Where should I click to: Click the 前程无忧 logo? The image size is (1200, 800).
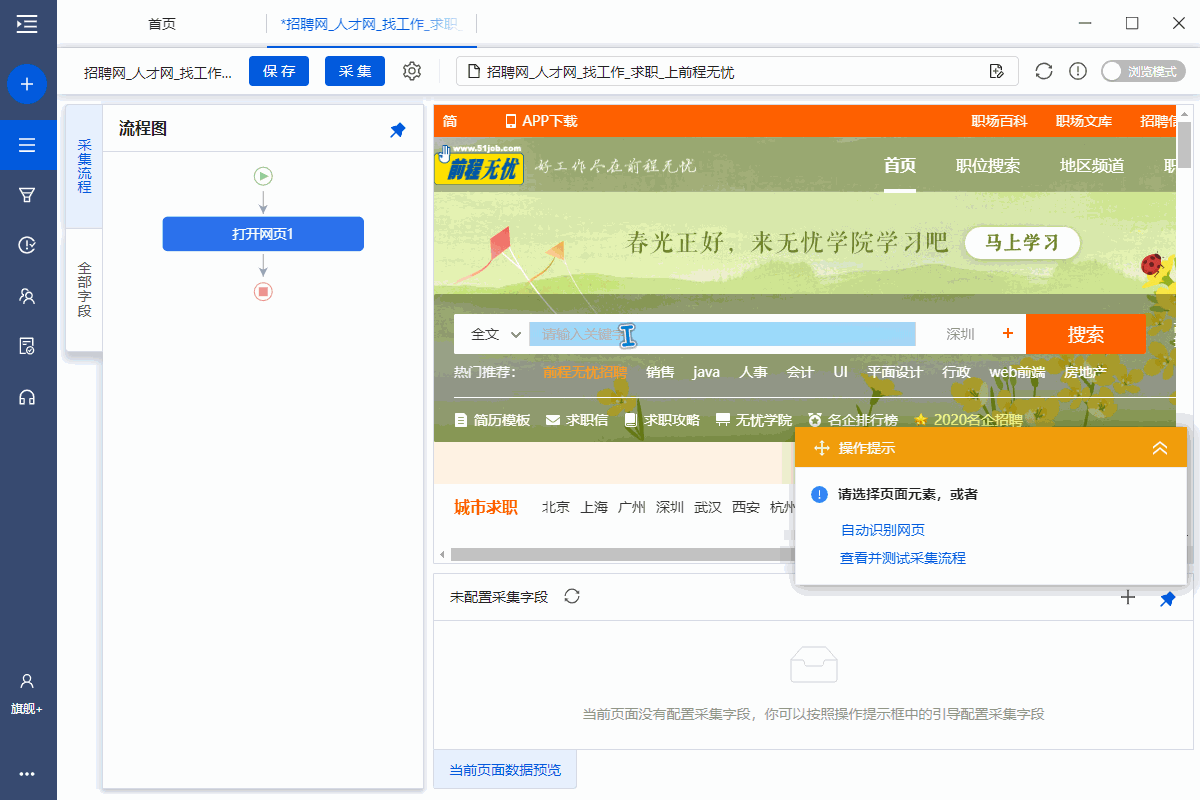click(x=478, y=166)
